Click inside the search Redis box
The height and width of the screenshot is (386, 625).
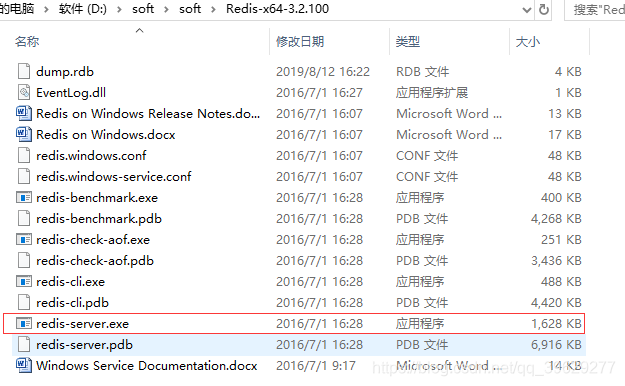tap(595, 10)
